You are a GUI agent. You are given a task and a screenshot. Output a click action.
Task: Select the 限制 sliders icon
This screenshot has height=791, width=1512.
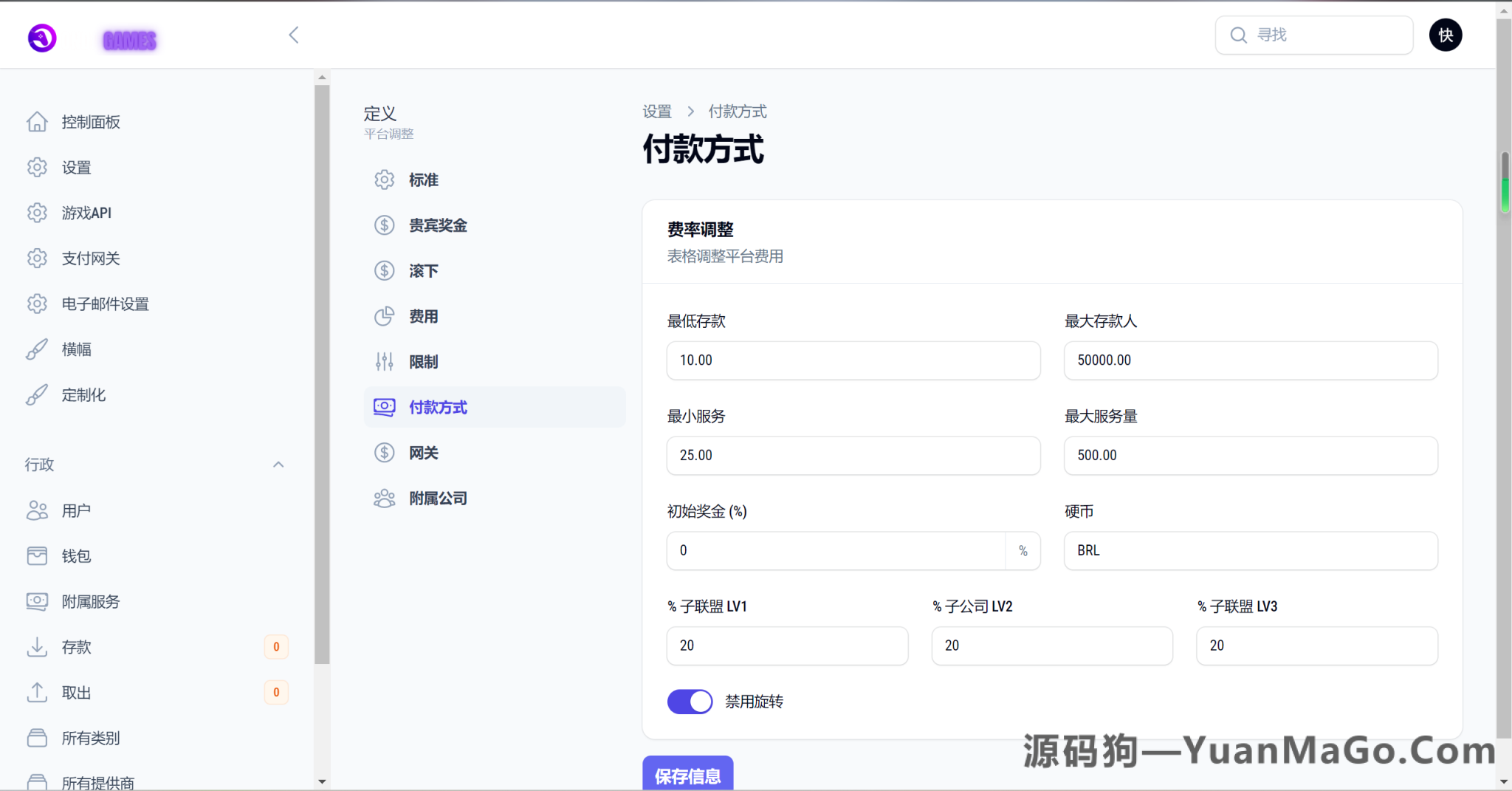[x=384, y=361]
